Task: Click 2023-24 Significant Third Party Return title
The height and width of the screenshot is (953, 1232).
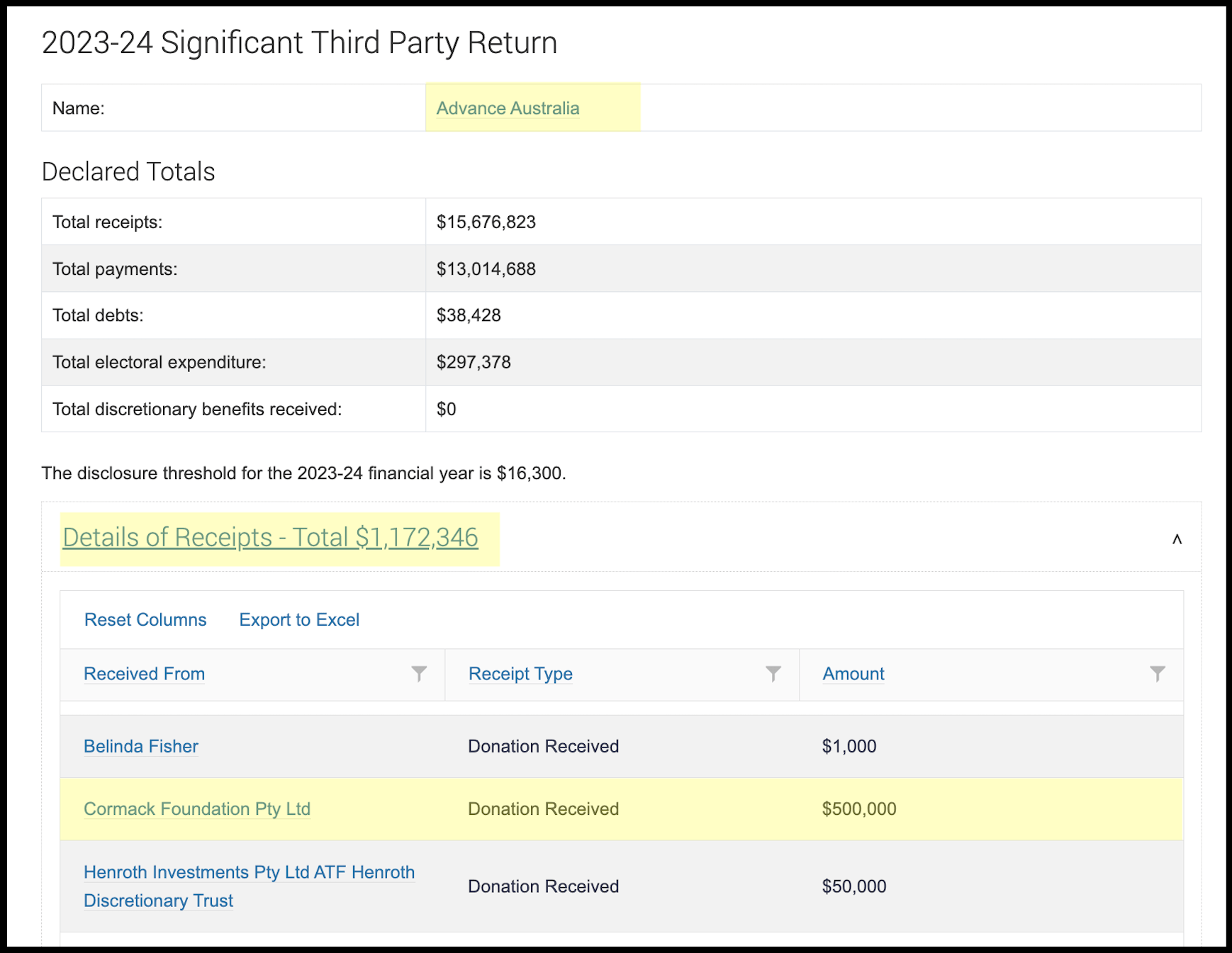Action: (300, 43)
